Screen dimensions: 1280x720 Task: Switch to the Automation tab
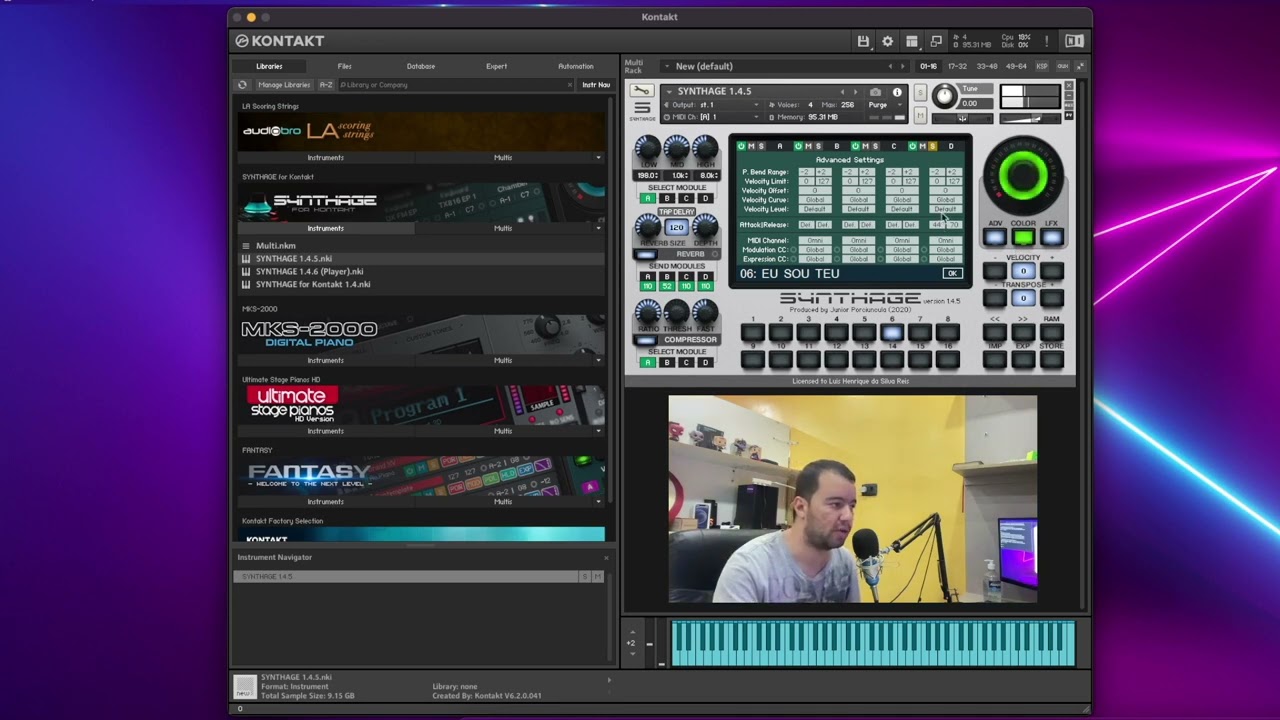click(x=575, y=66)
